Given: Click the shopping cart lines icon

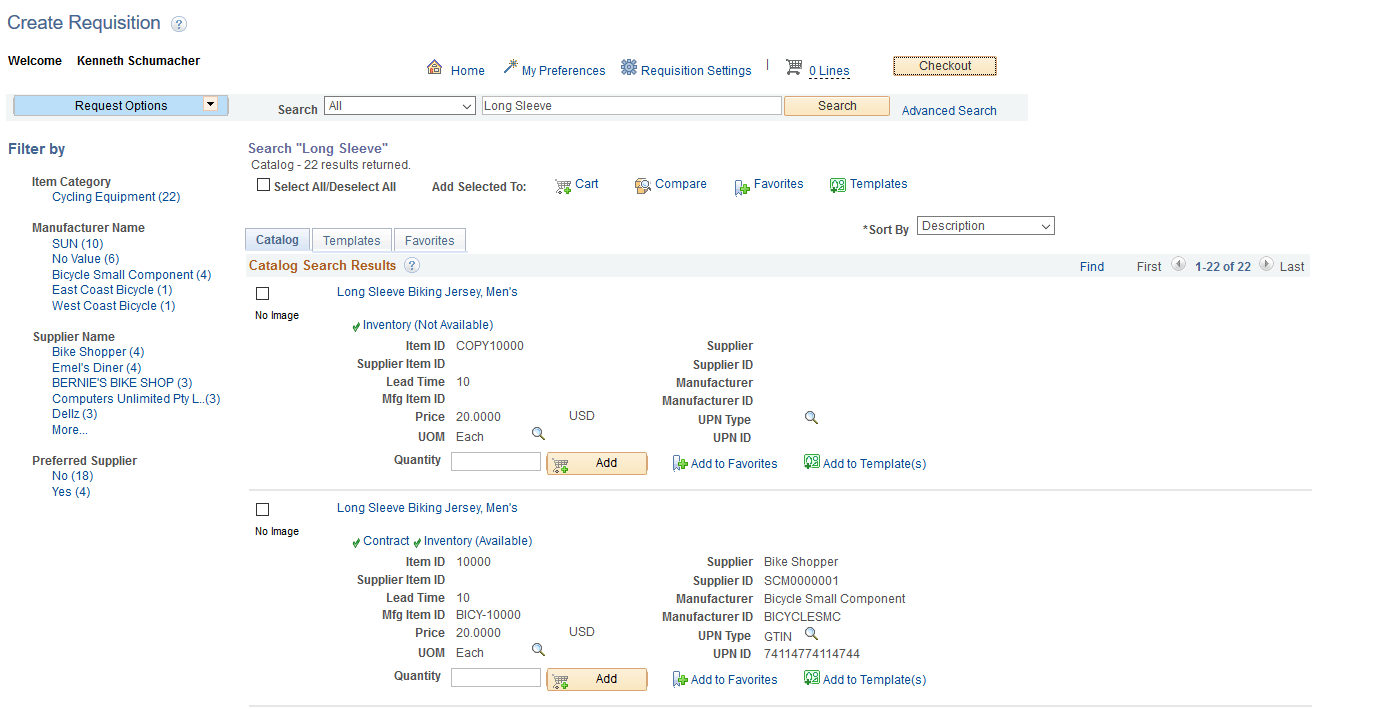Looking at the screenshot, I should 794,67.
